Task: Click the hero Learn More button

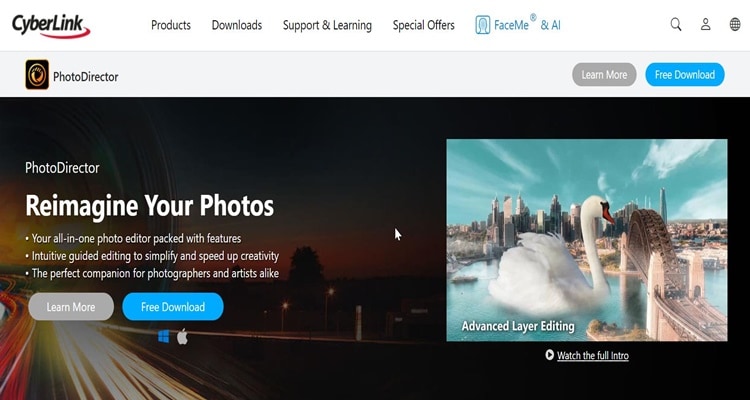Action: 71,307
